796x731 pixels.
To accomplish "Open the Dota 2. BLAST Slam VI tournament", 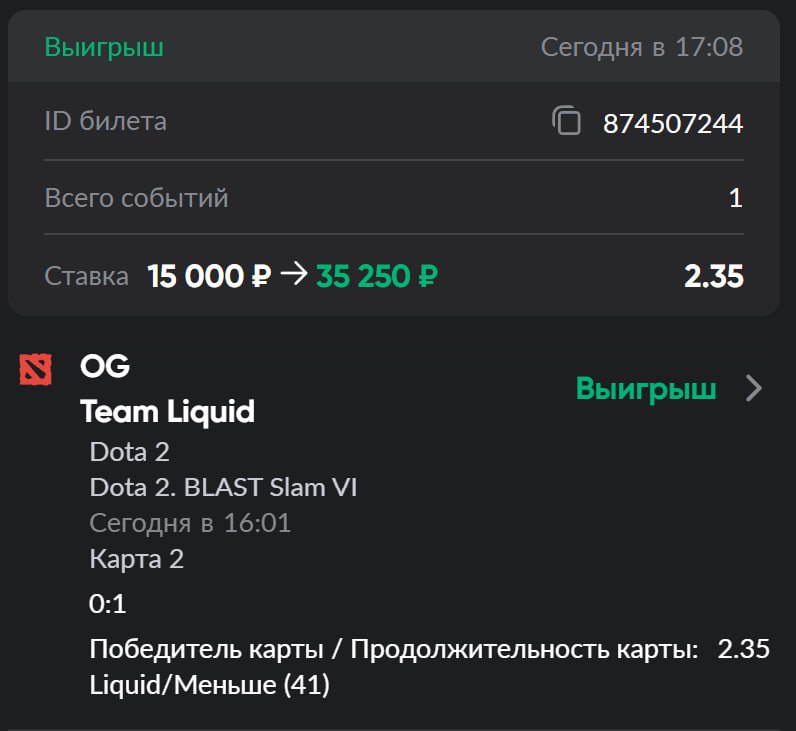I will coord(223,487).
